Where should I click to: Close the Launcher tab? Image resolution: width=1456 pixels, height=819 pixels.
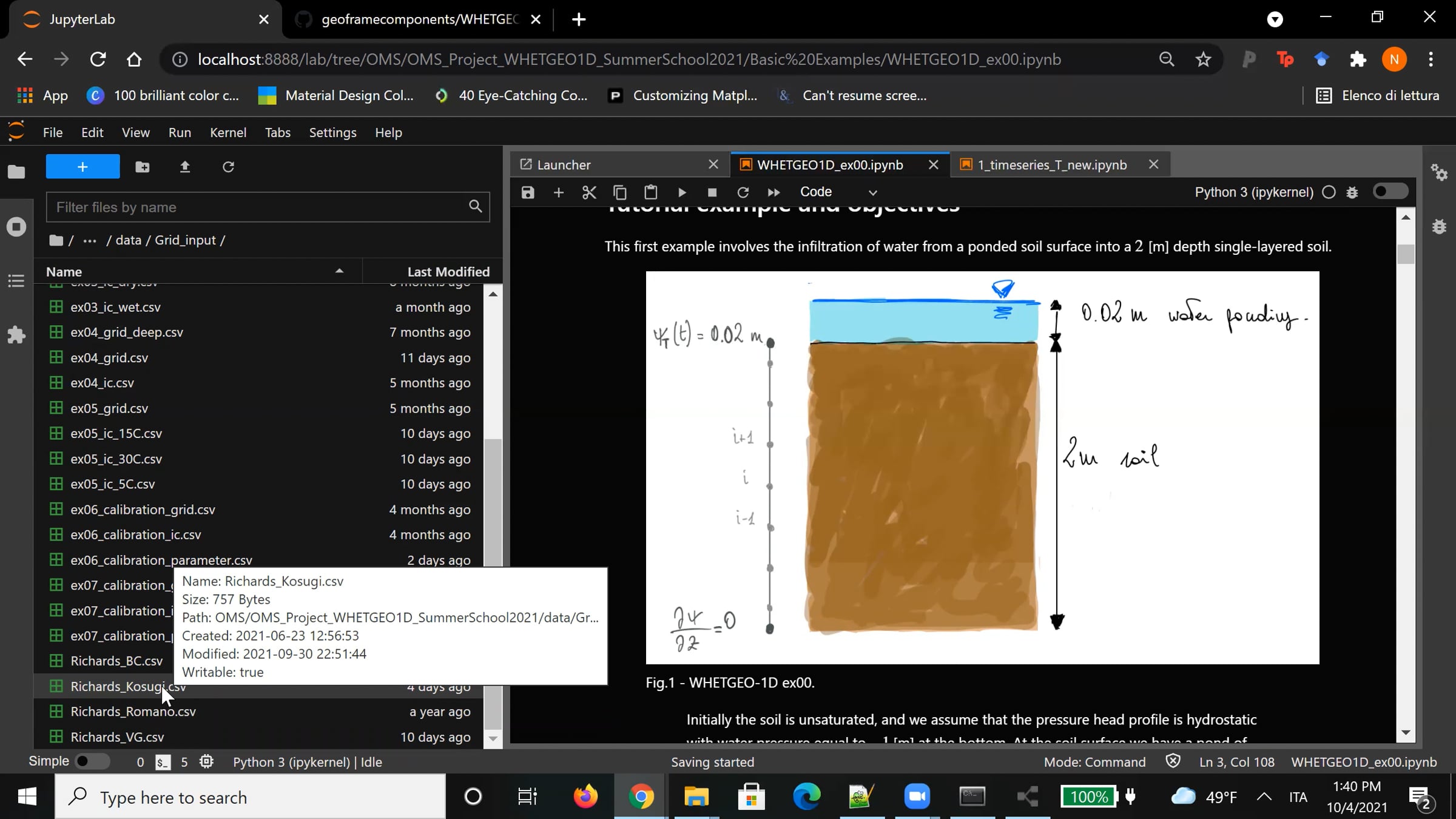713,164
